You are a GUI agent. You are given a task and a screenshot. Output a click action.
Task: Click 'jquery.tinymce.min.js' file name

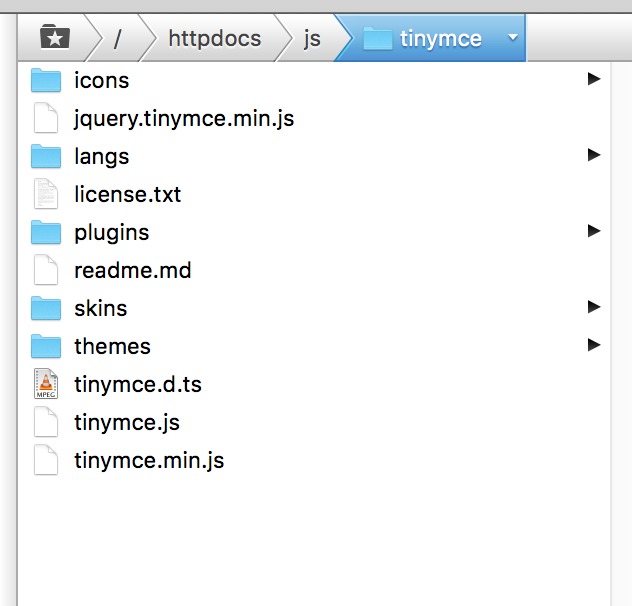click(x=184, y=119)
